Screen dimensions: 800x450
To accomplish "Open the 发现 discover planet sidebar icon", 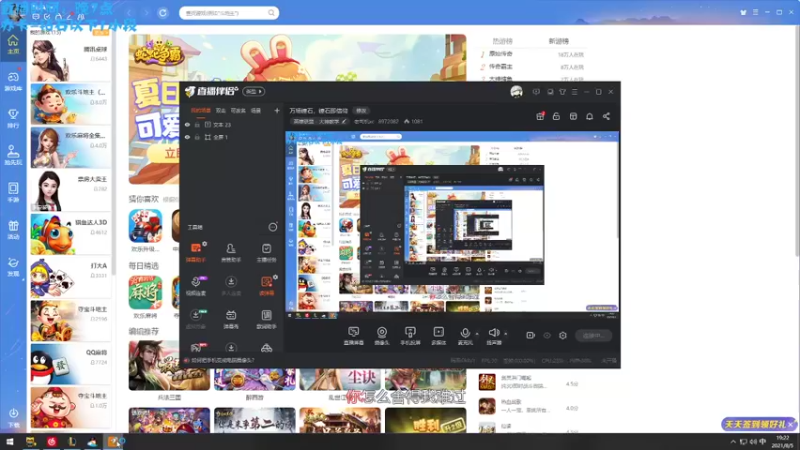I will tap(13, 267).
